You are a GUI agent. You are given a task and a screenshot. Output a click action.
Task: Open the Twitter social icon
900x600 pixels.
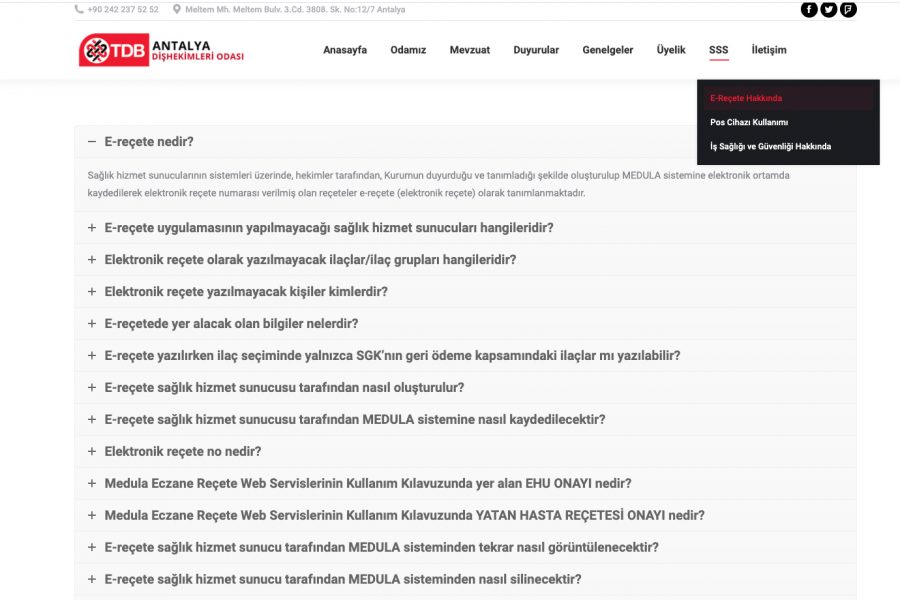[x=829, y=10]
